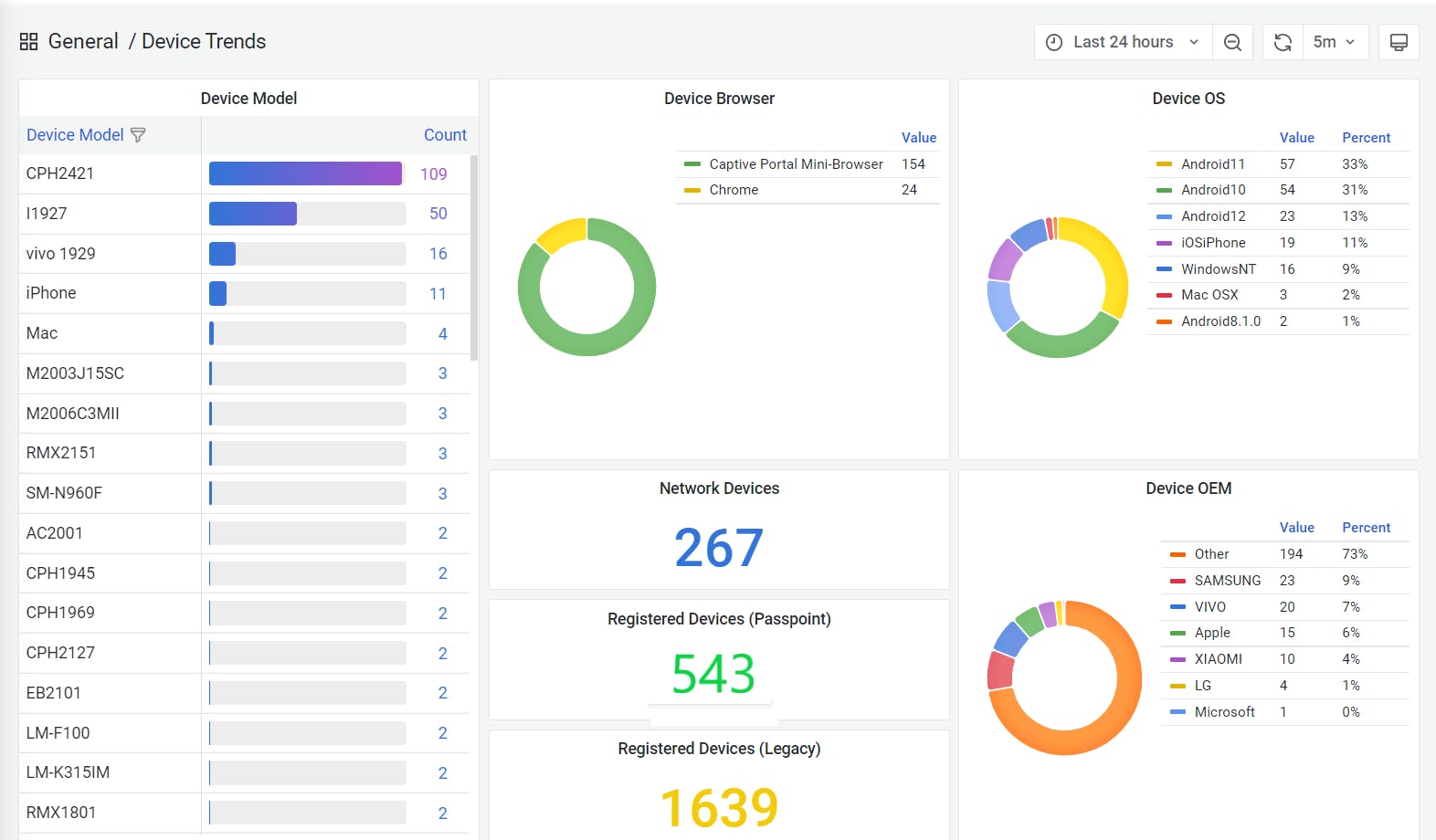
Task: Sort Device OEM legend by Value
Action: [x=1296, y=528]
